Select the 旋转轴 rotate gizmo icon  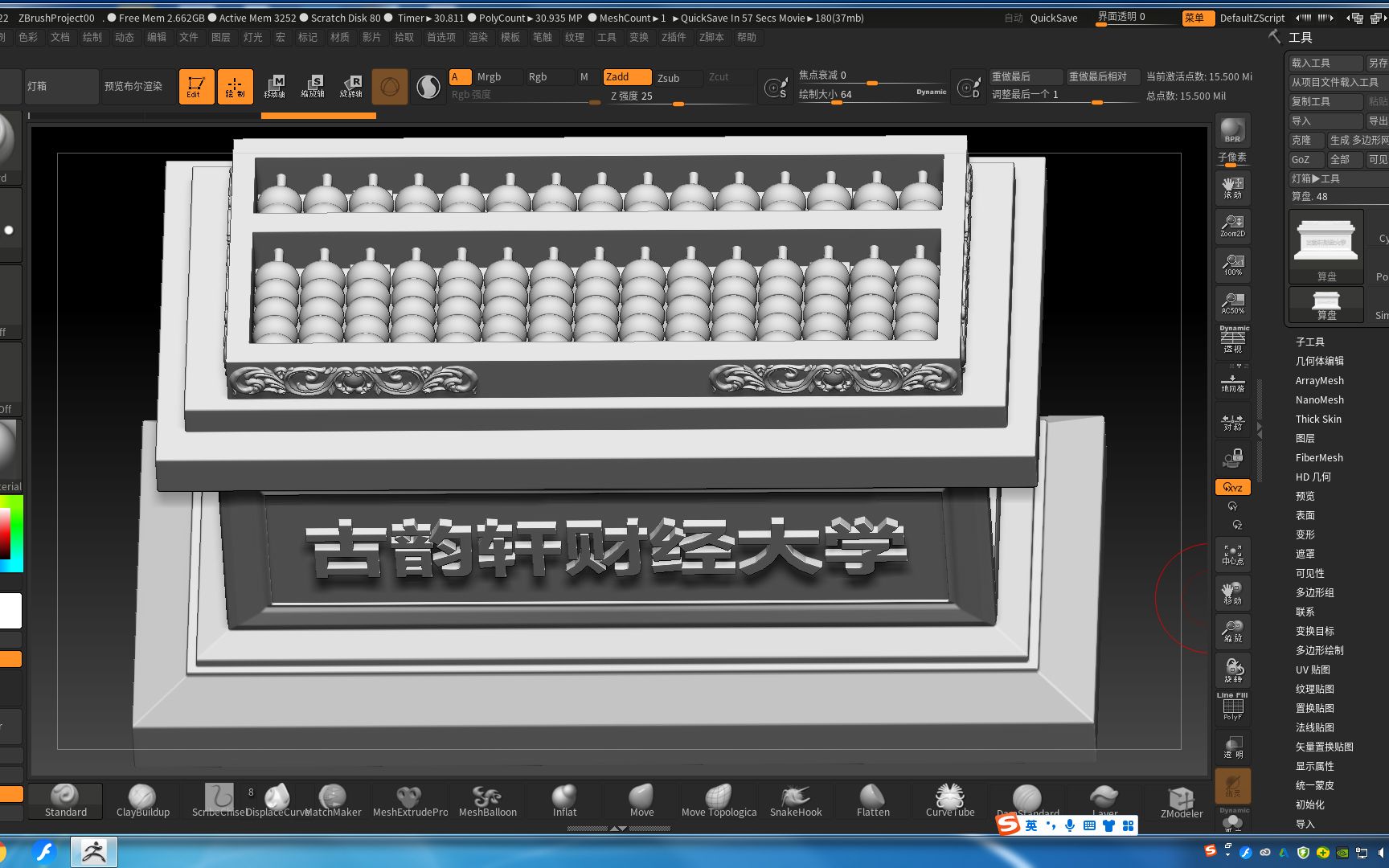click(351, 87)
